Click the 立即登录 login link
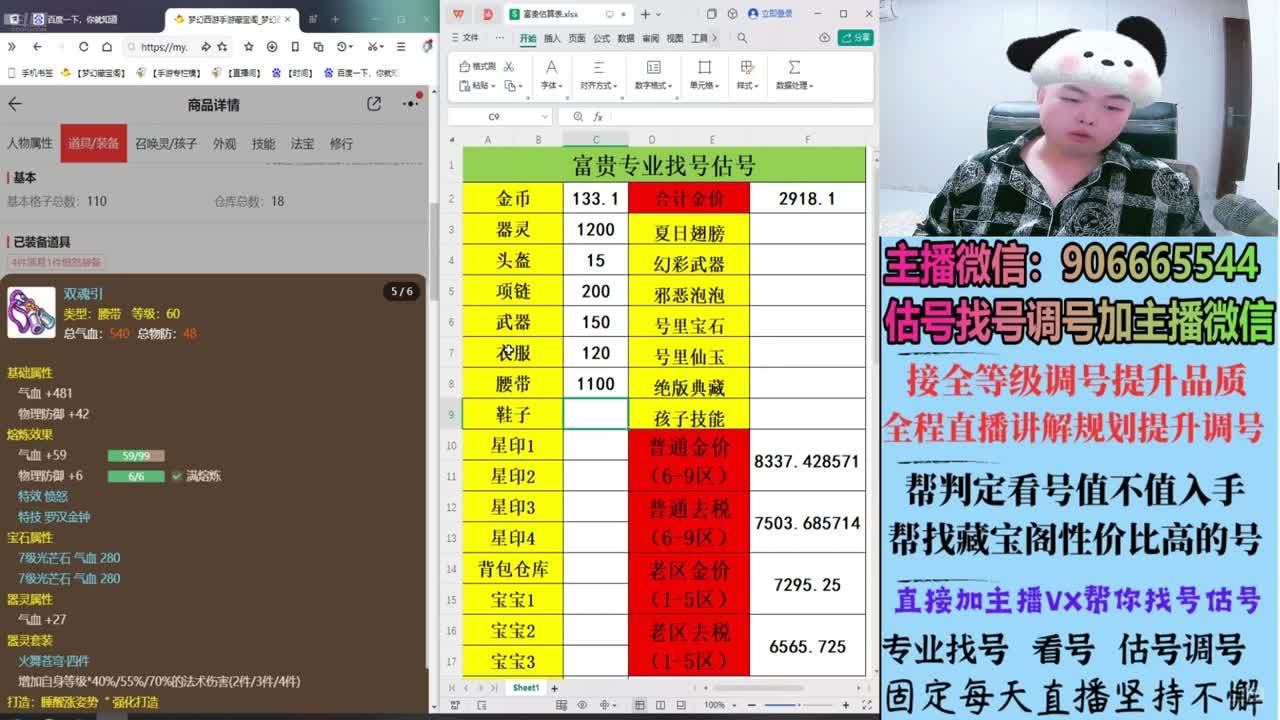The image size is (1280, 720). (770, 14)
